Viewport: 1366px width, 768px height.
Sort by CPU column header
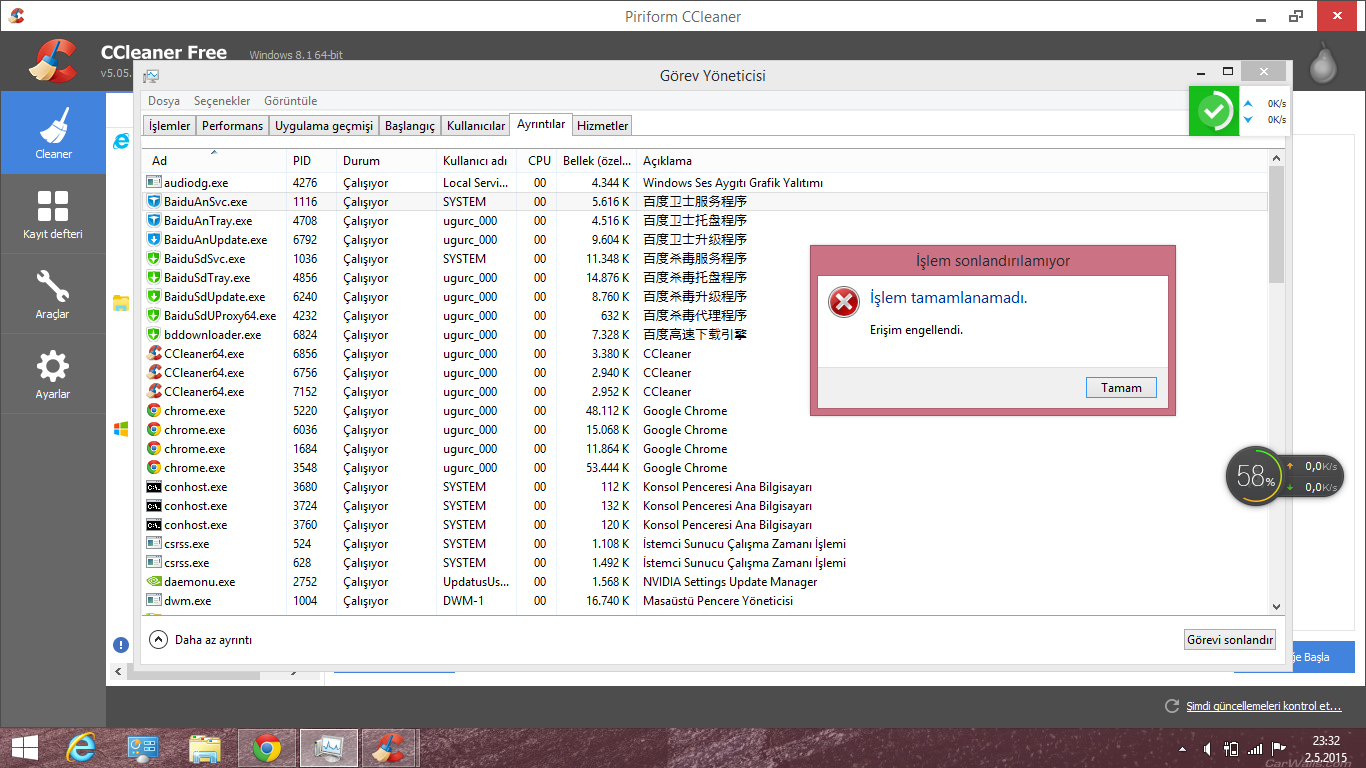(539, 160)
